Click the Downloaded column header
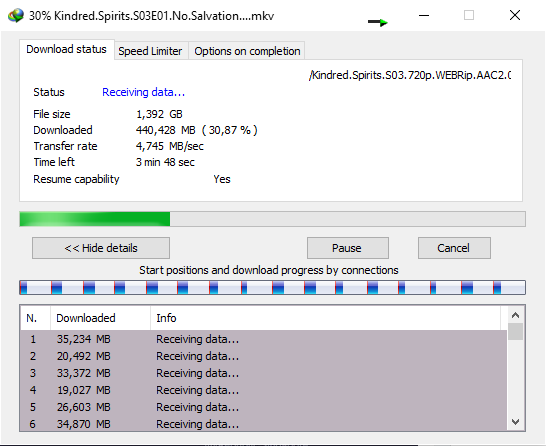This screenshot has width=546, height=446. [x=101, y=318]
